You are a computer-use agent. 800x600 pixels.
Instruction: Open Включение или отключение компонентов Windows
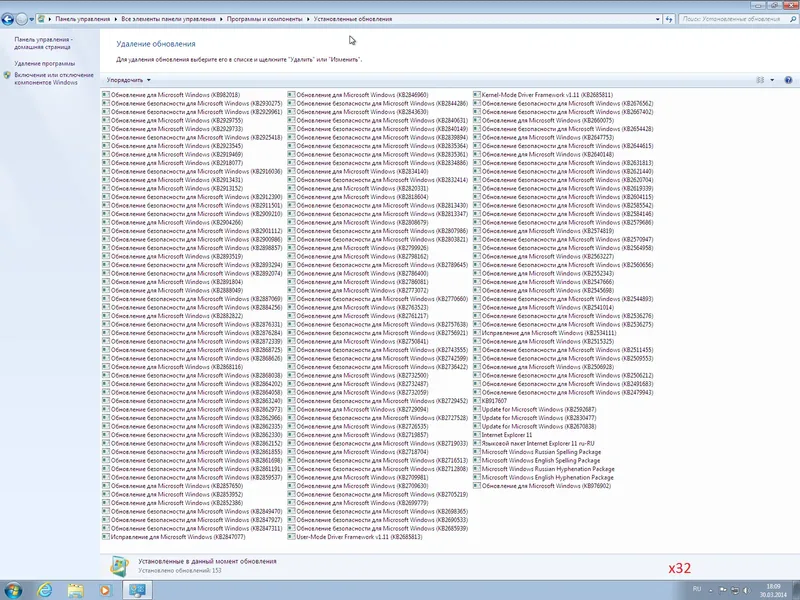(x=54, y=79)
